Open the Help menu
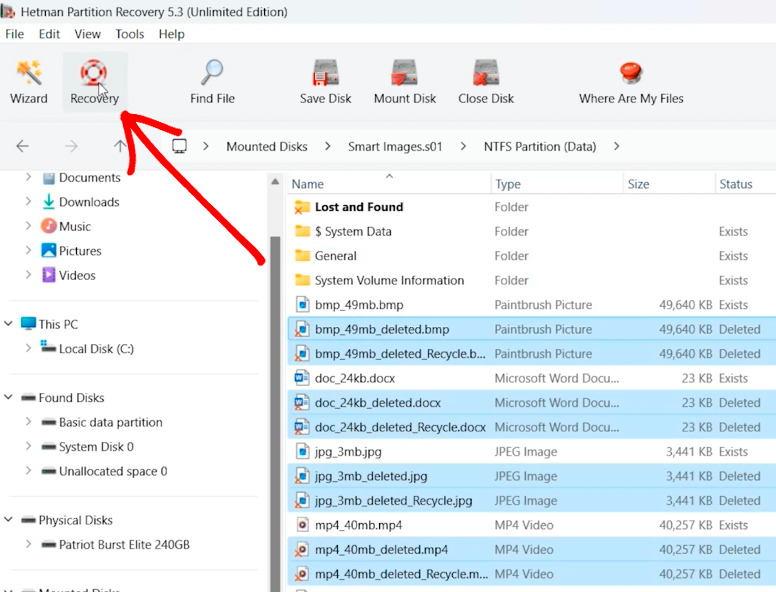Screen dimensions: 776x592 click(171, 34)
